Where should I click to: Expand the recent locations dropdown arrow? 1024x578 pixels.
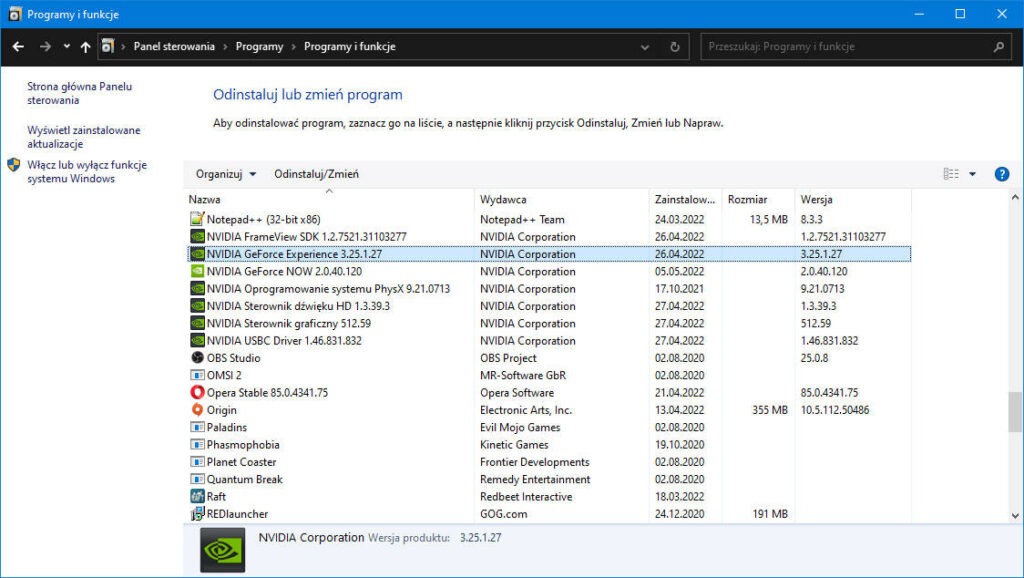tap(66, 46)
